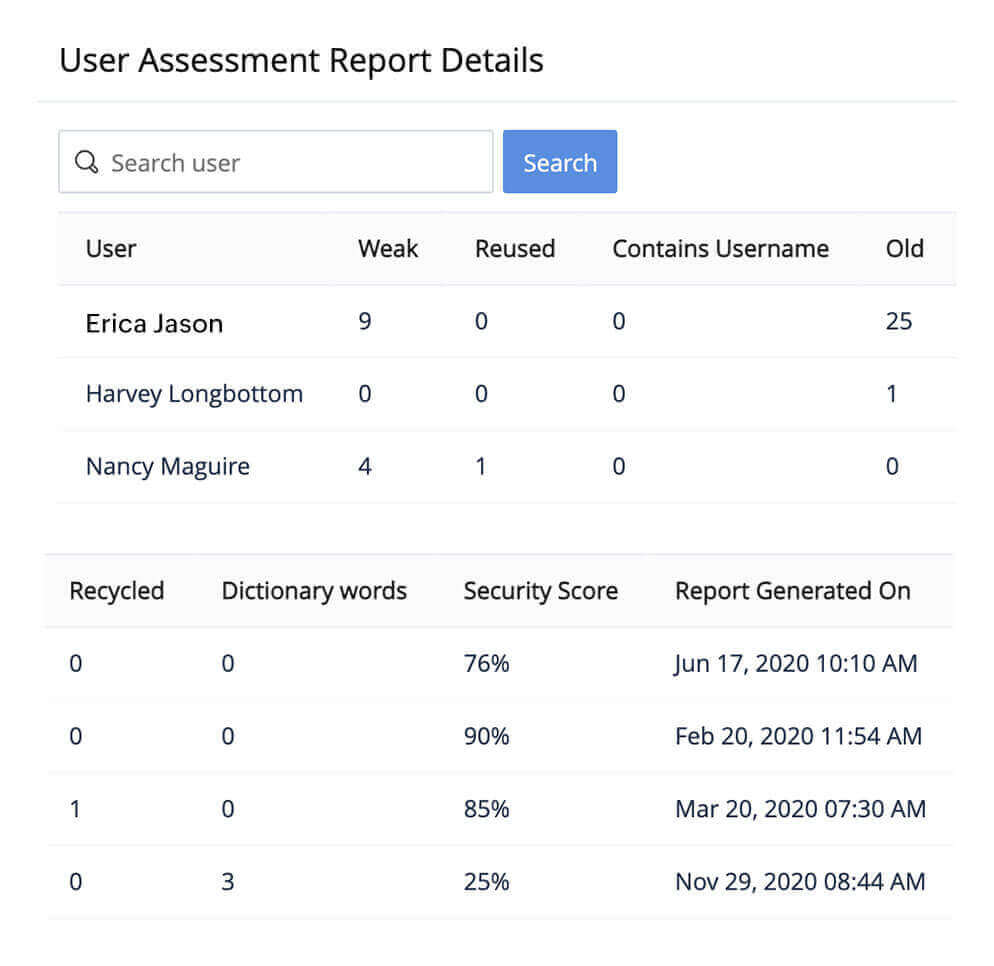Image resolution: width=994 pixels, height=966 pixels.
Task: Click the Search user input field
Action: 290,162
